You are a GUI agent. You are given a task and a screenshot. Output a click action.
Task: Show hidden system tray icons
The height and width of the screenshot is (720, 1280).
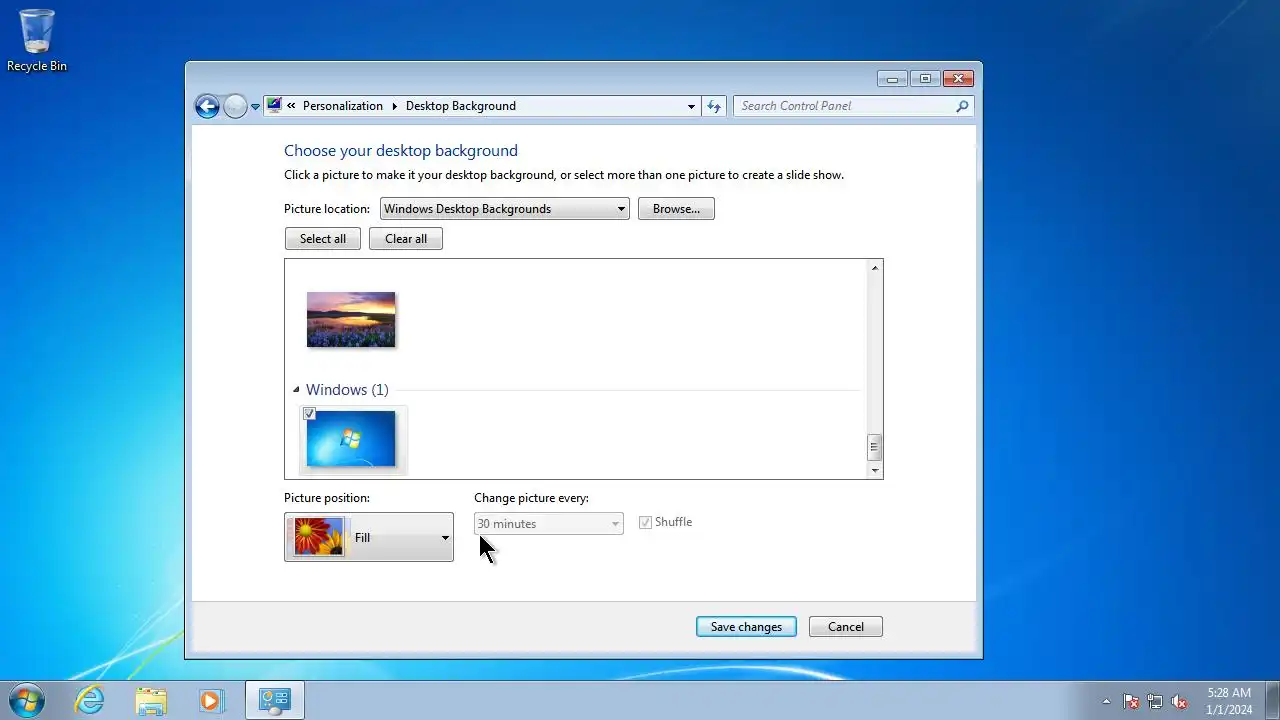coord(1106,701)
